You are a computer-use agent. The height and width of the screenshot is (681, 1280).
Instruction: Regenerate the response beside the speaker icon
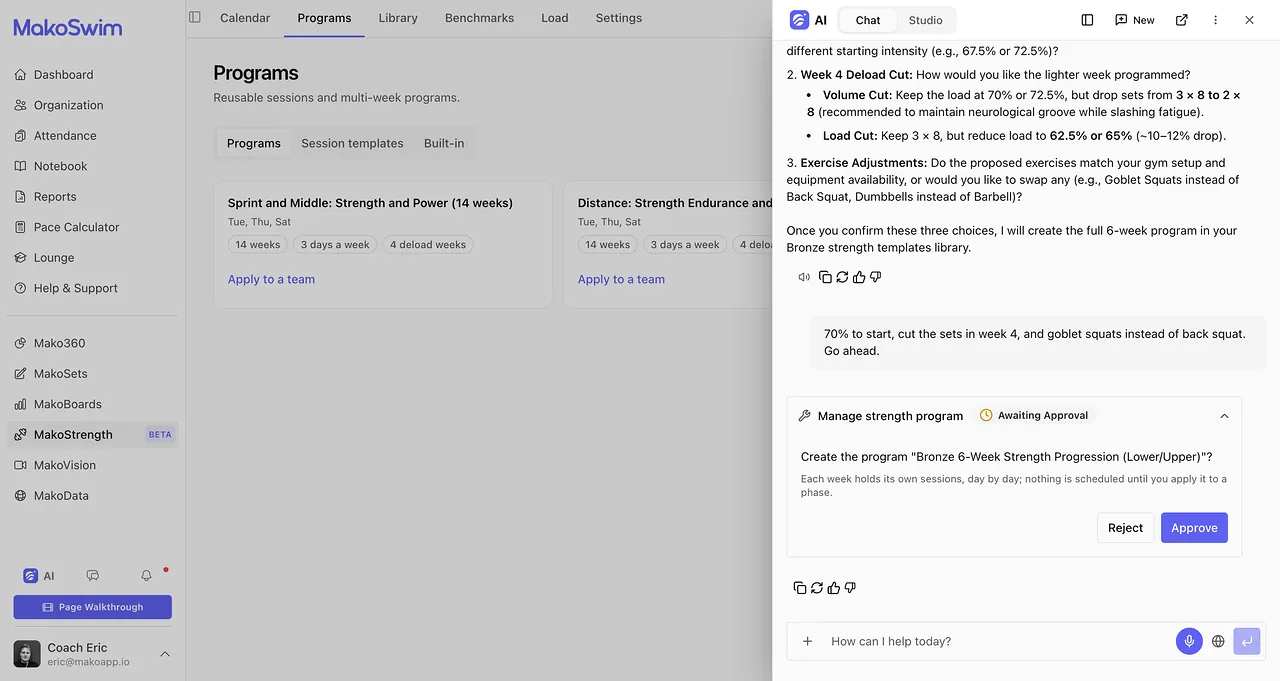[x=842, y=277]
